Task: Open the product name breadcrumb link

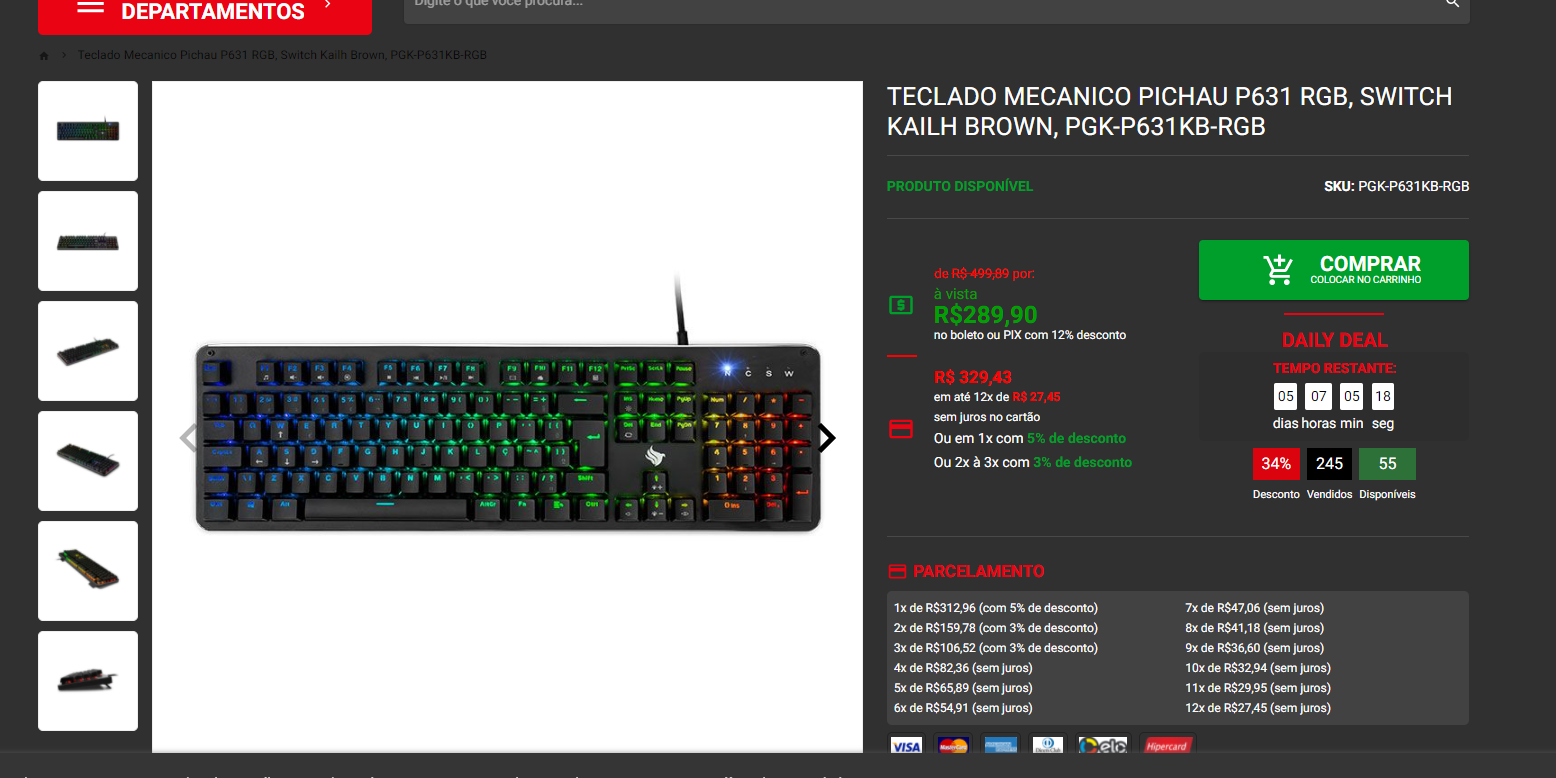Action: (282, 55)
